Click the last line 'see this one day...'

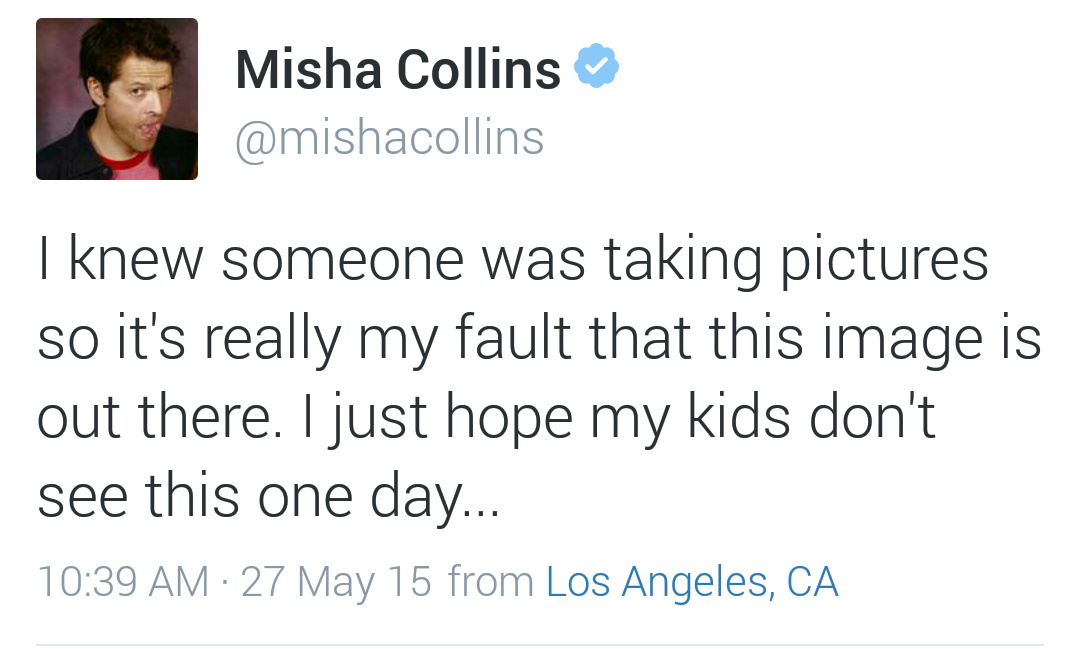tap(268, 494)
